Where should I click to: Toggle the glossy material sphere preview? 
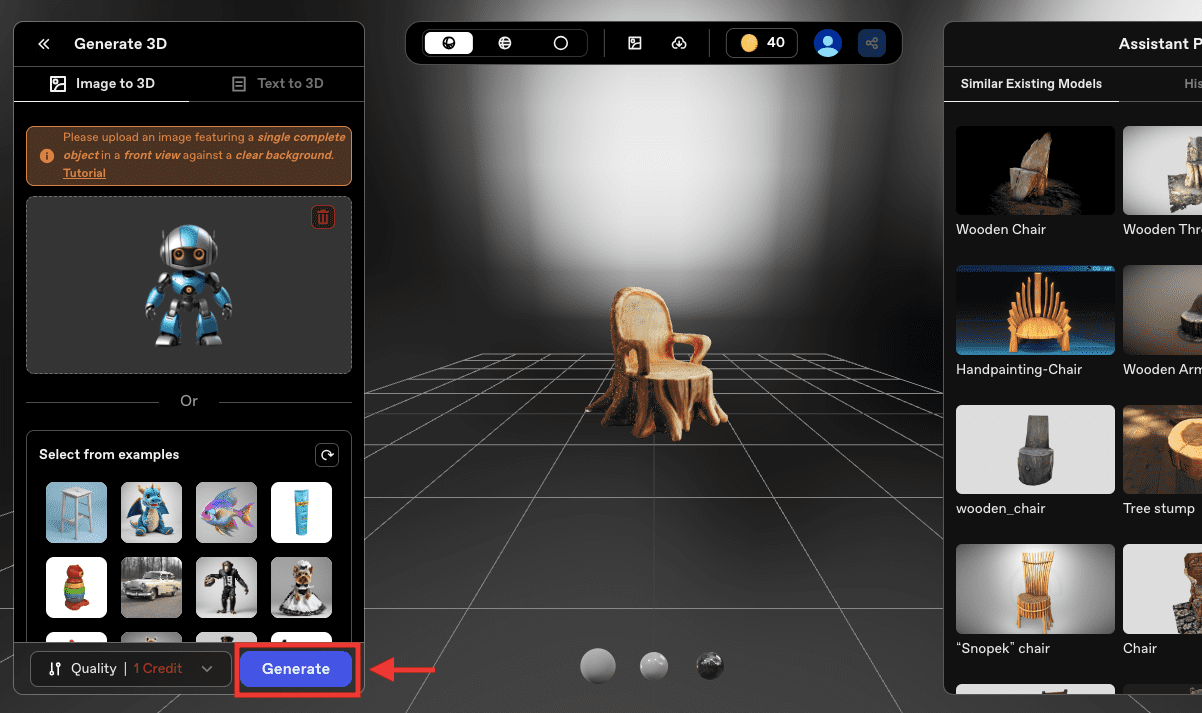click(x=654, y=665)
